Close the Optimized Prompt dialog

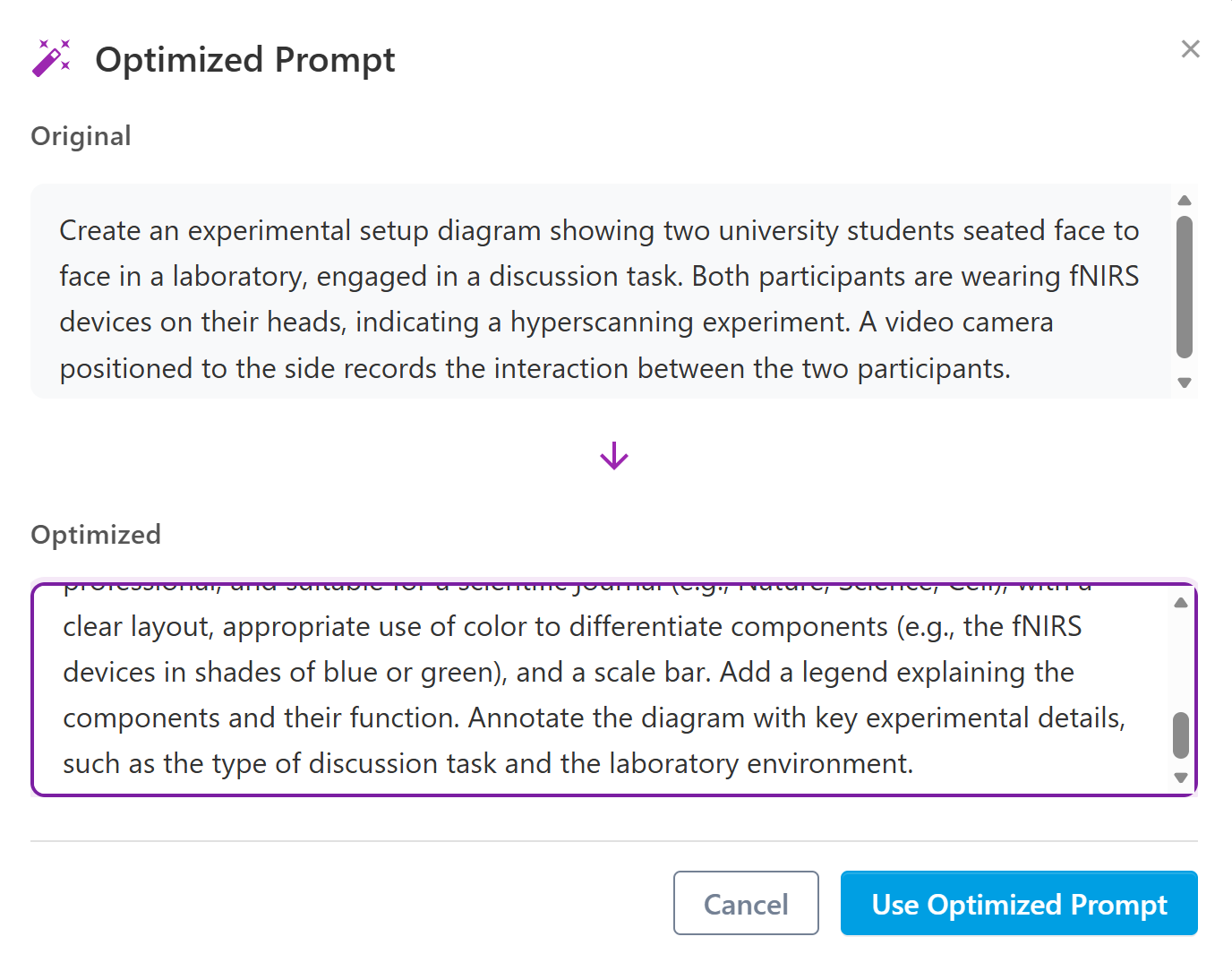[1190, 49]
